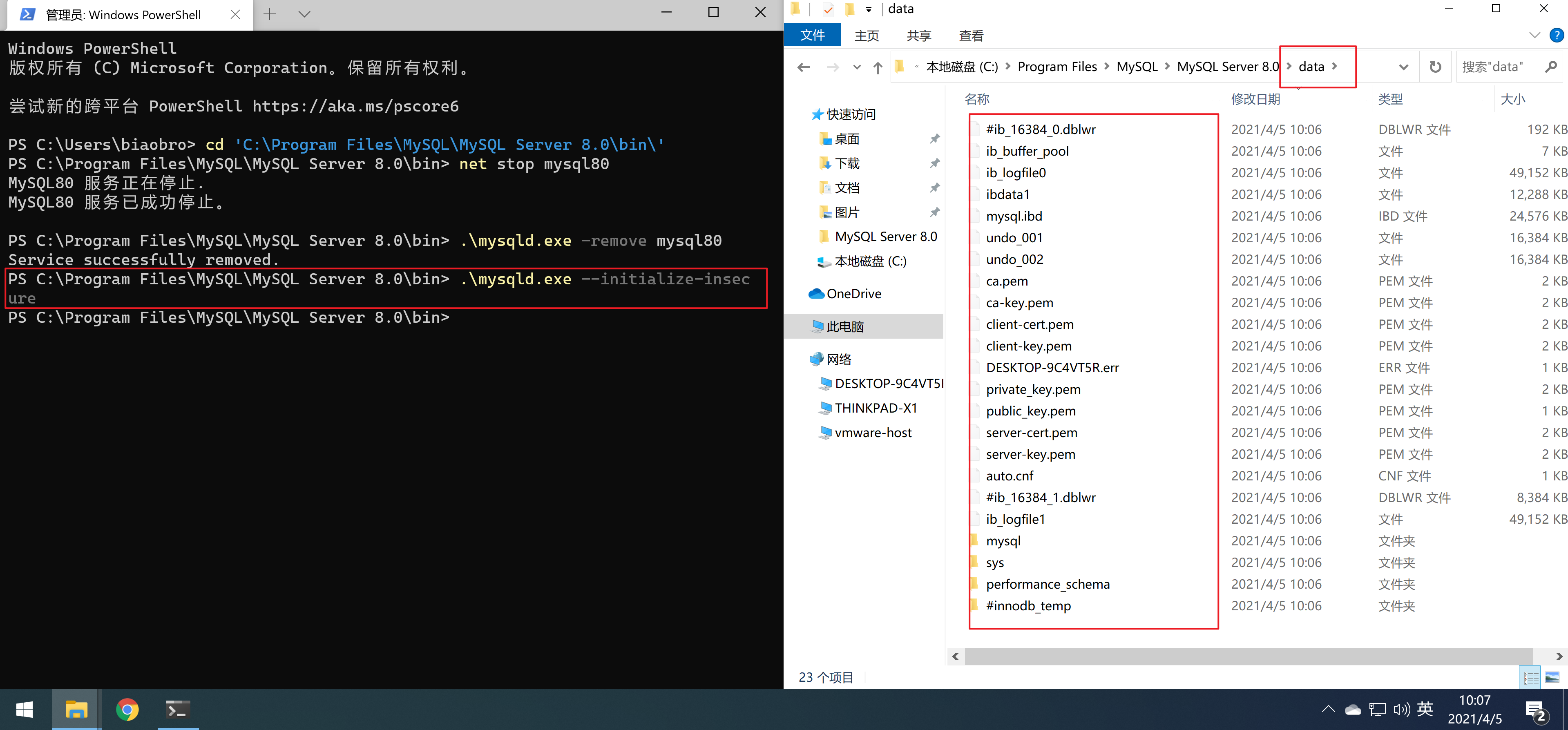Click the volume speaker tray icon
The width and height of the screenshot is (1568, 730).
[x=1401, y=709]
